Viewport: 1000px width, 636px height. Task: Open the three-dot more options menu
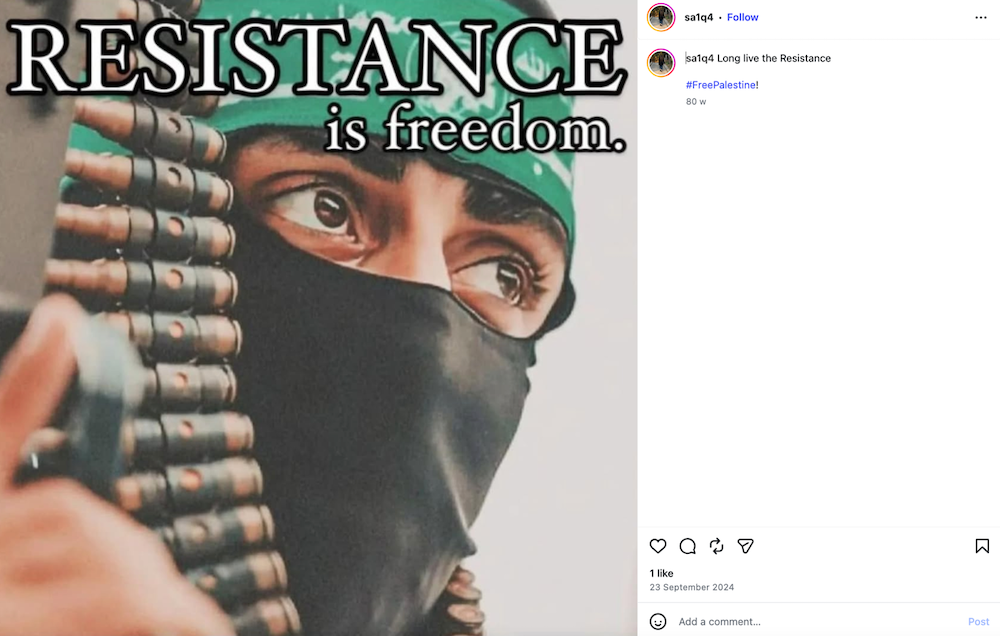pos(981,17)
